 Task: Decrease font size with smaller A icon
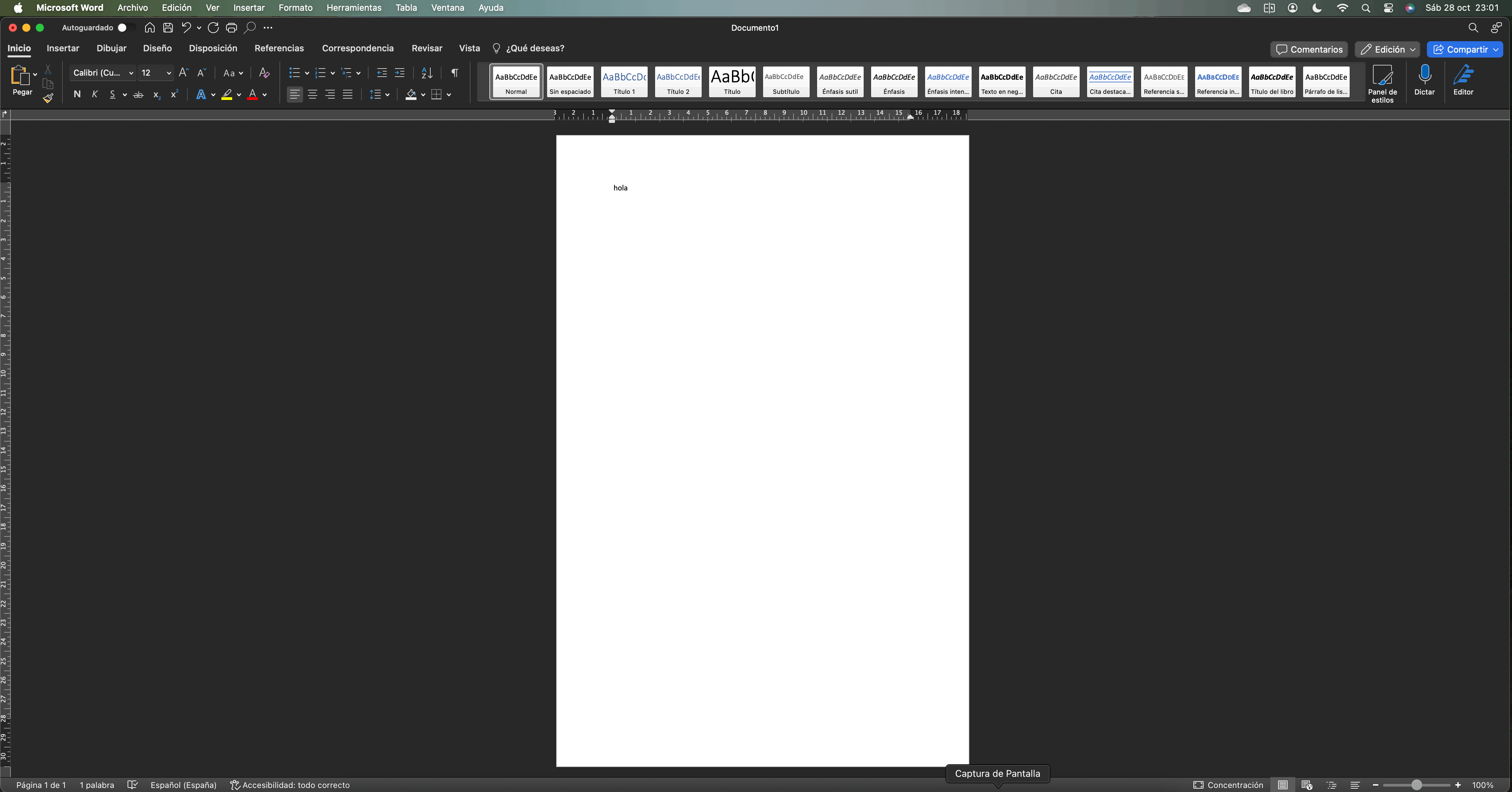click(201, 73)
